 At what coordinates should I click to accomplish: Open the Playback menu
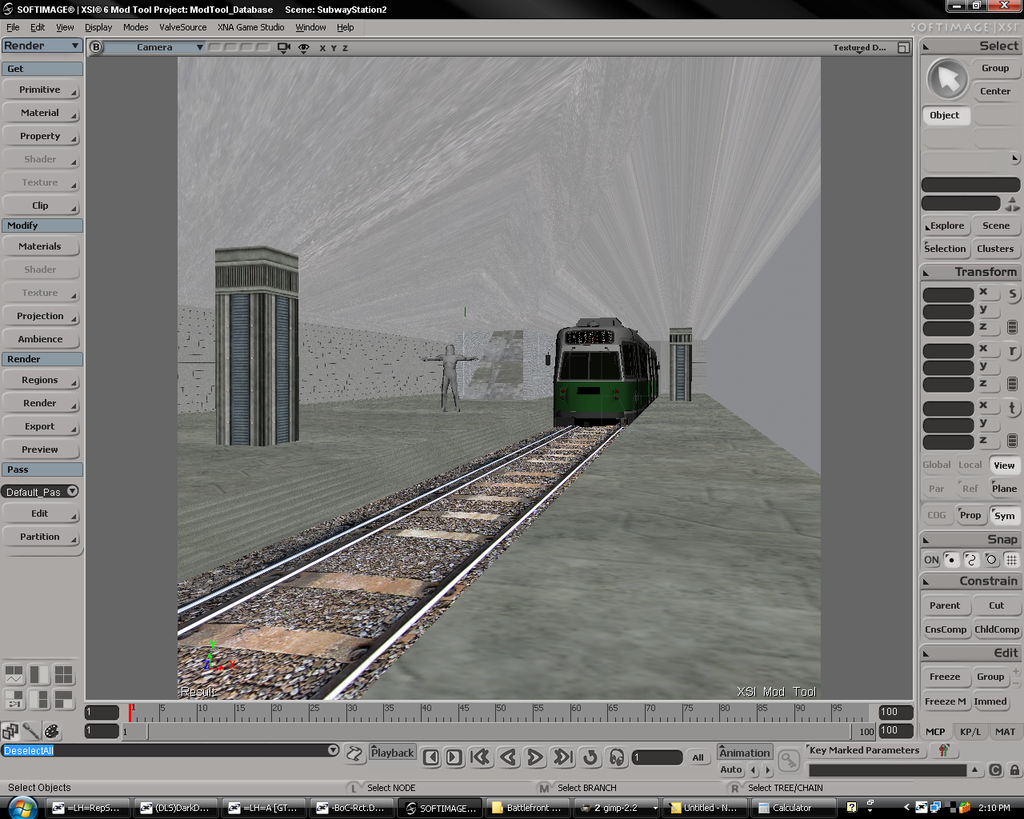click(x=392, y=752)
